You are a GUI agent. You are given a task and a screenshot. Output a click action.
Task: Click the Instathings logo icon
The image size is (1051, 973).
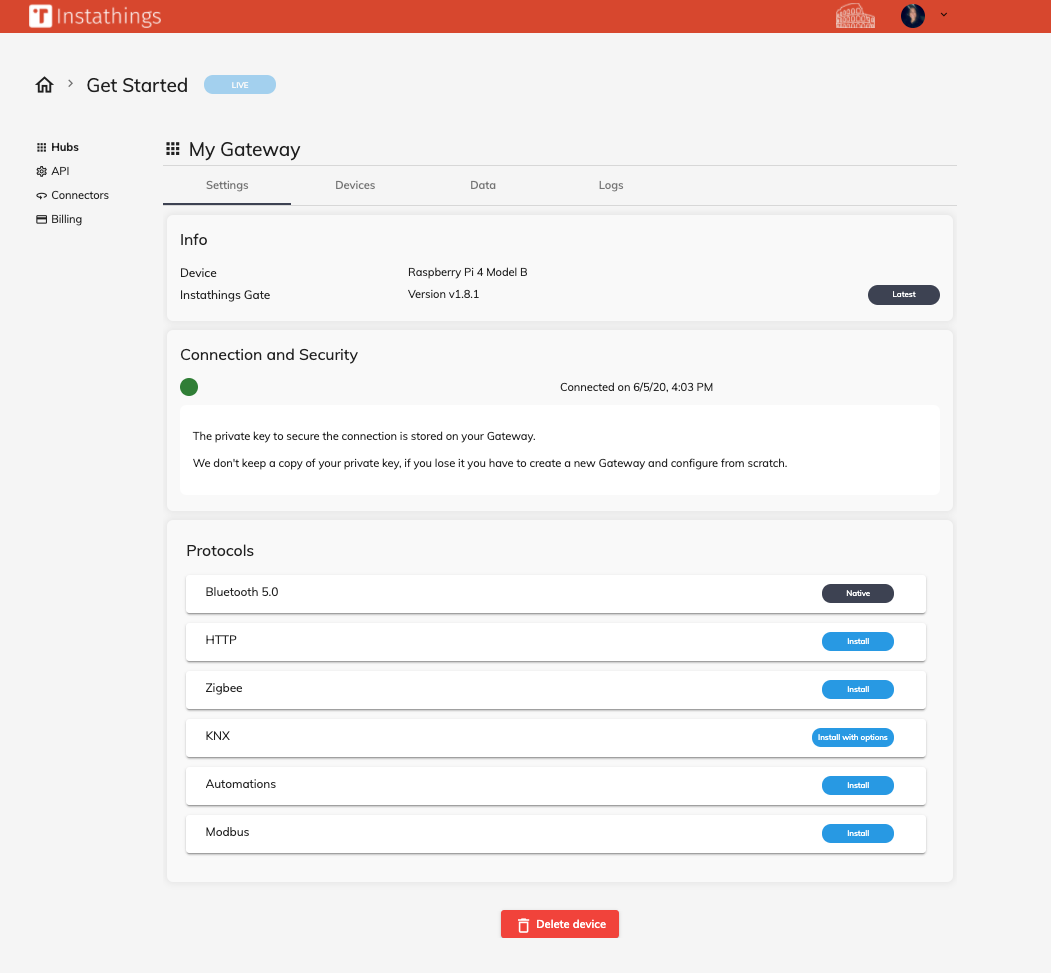tap(40, 15)
